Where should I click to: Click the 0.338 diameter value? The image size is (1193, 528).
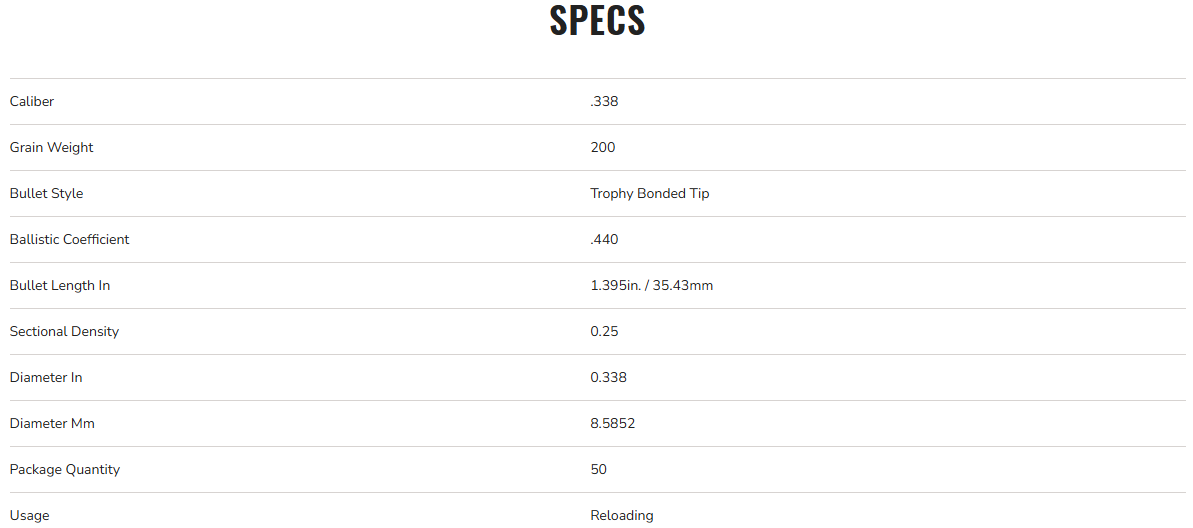click(x=608, y=377)
